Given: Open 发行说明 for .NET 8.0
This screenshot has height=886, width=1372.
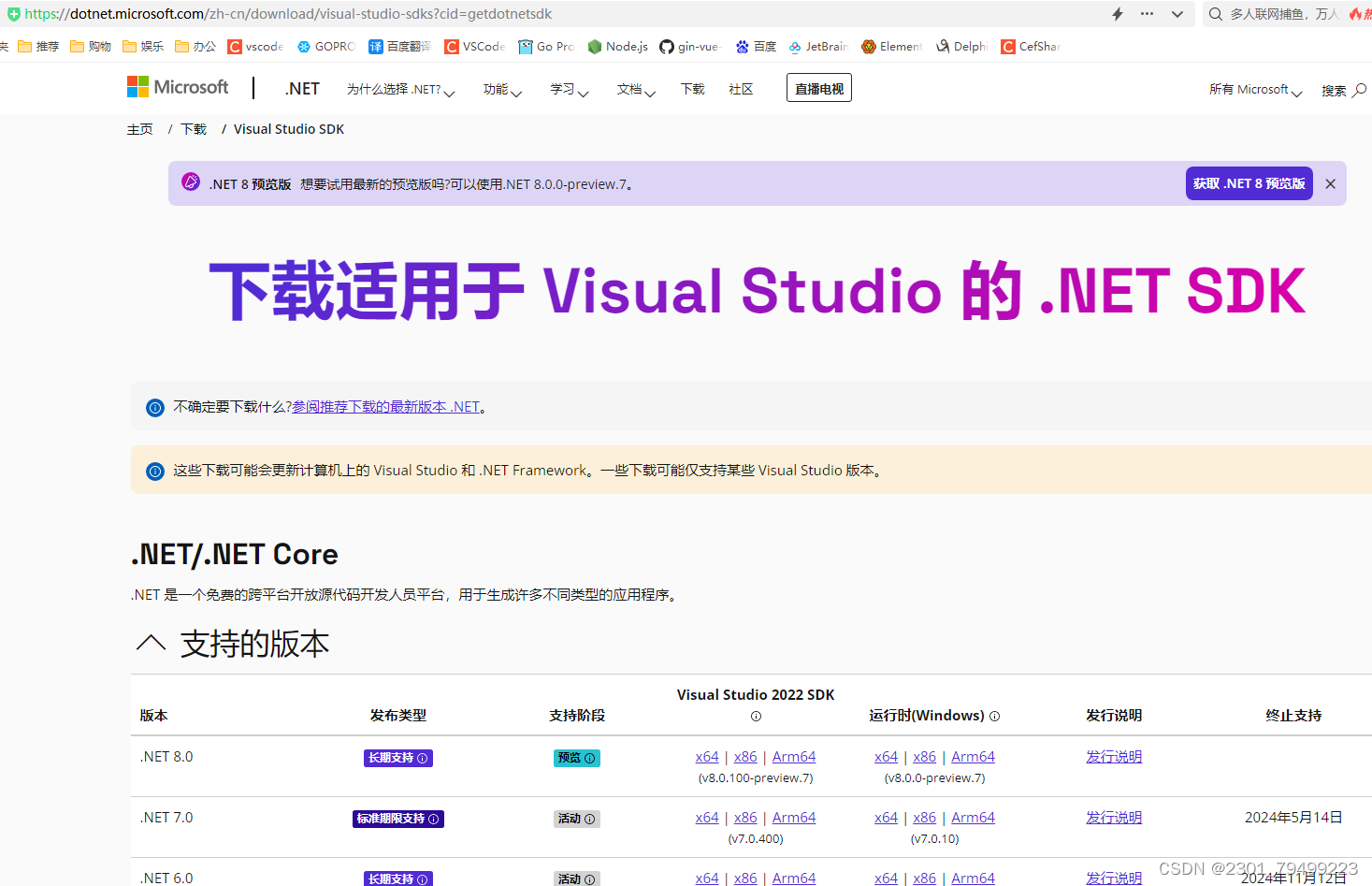Looking at the screenshot, I should [x=1114, y=757].
